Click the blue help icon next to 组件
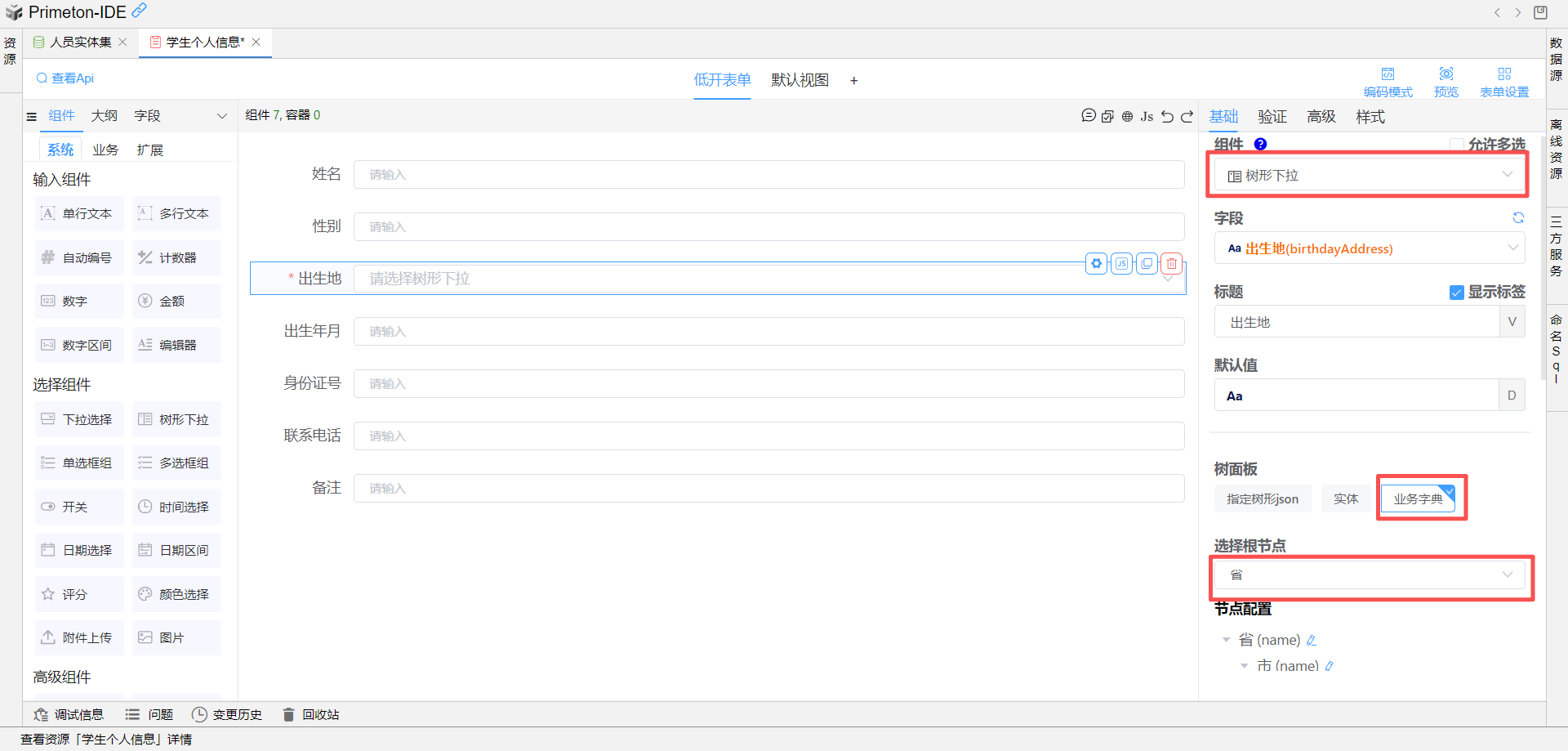Image resolution: width=1568 pixels, height=751 pixels. tap(1261, 144)
